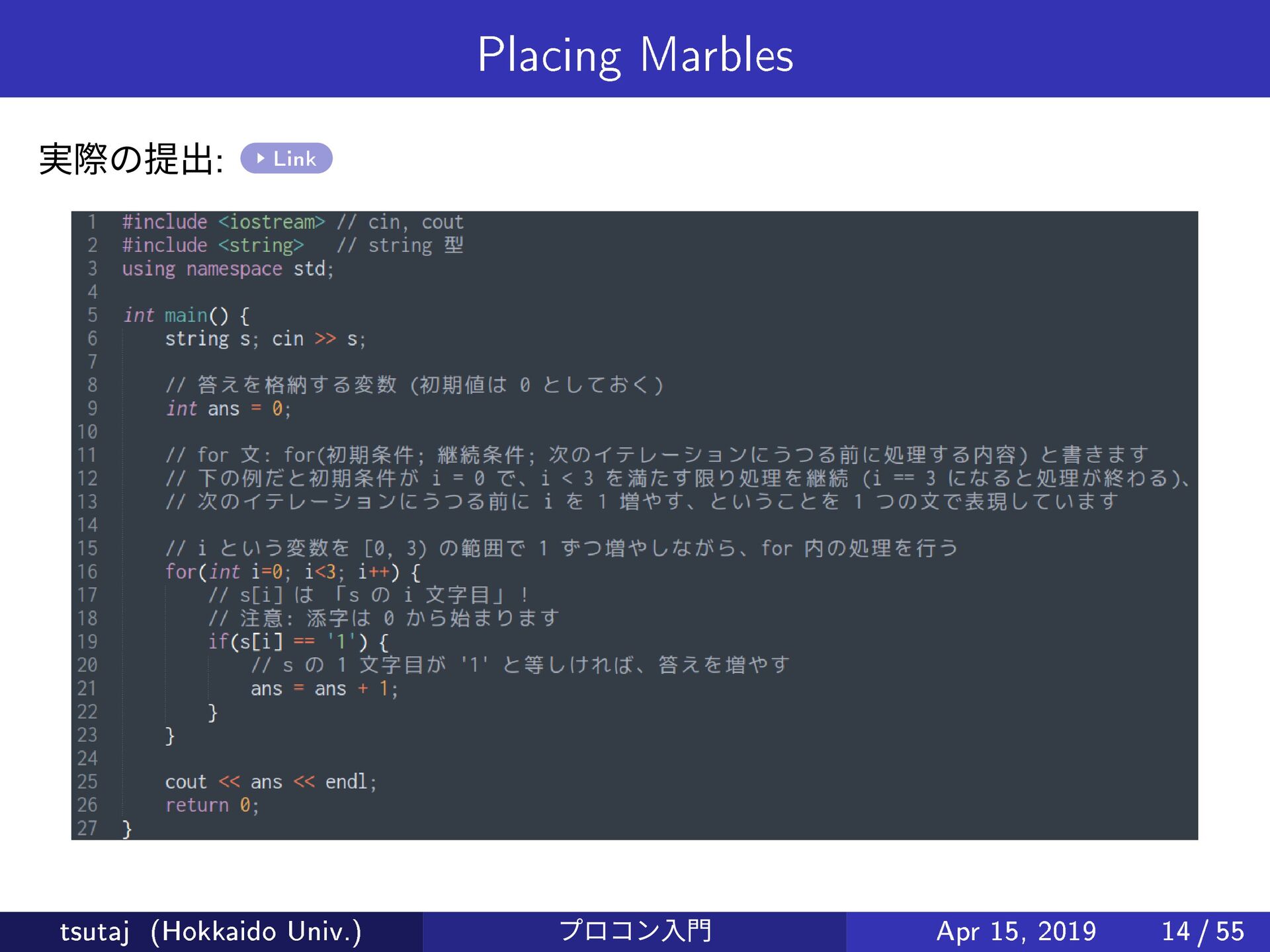Image resolution: width=1270 pixels, height=952 pixels.
Task: Click line number 1 in code gutter
Action: click(x=92, y=222)
